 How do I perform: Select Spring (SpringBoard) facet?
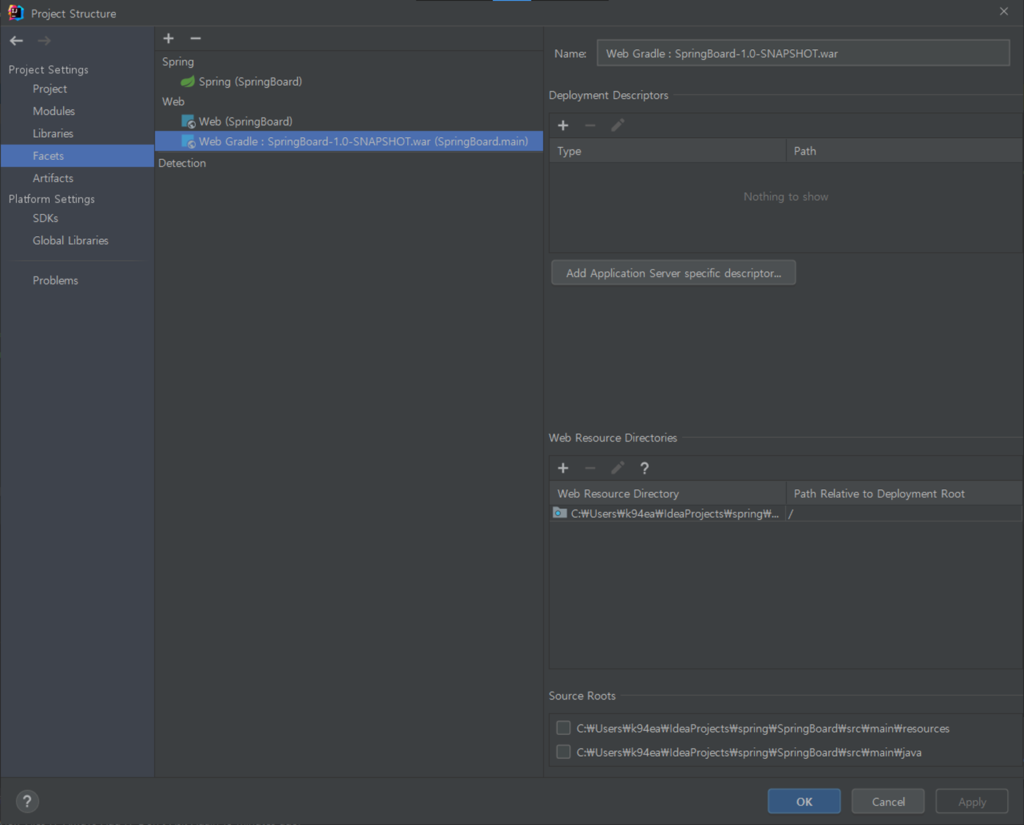click(249, 82)
